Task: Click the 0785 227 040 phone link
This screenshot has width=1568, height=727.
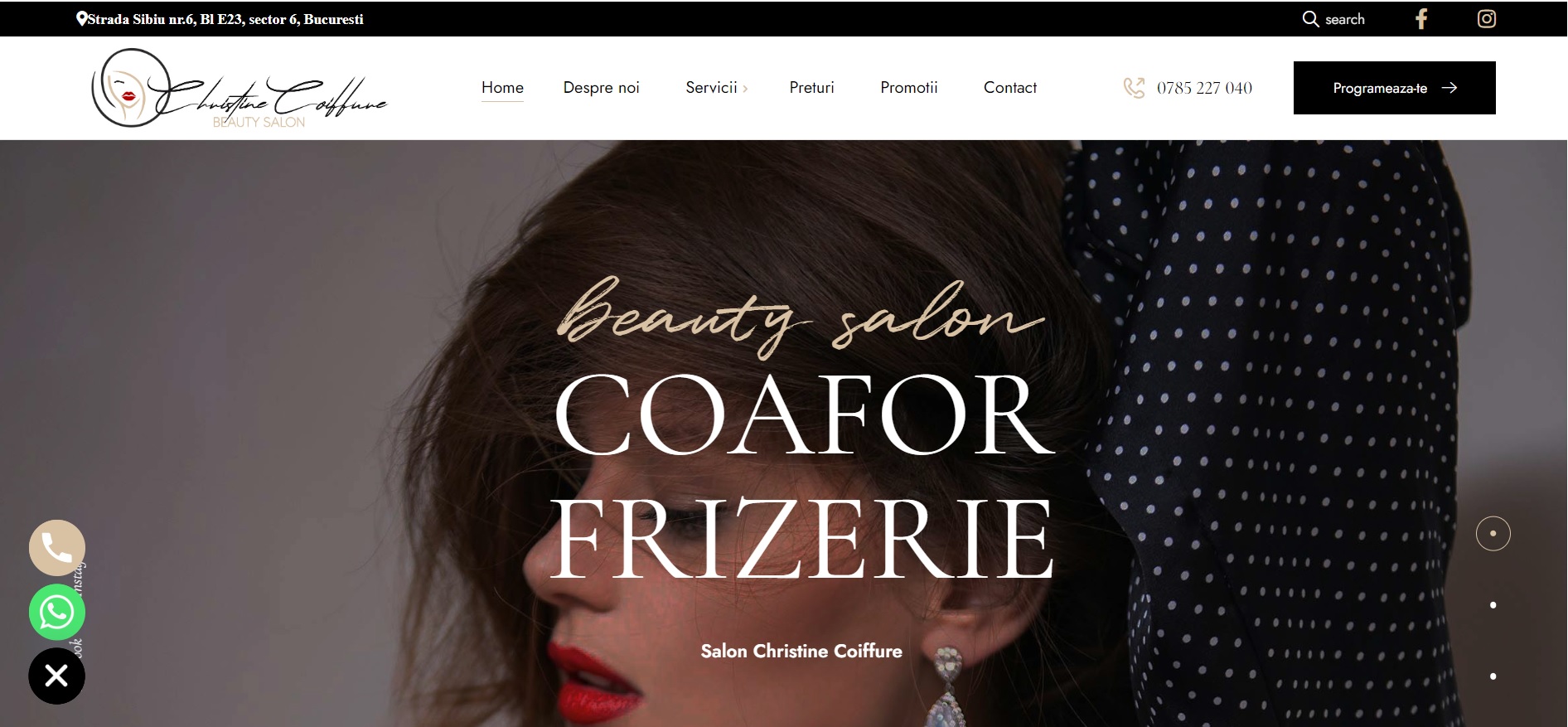Action: (x=1204, y=88)
